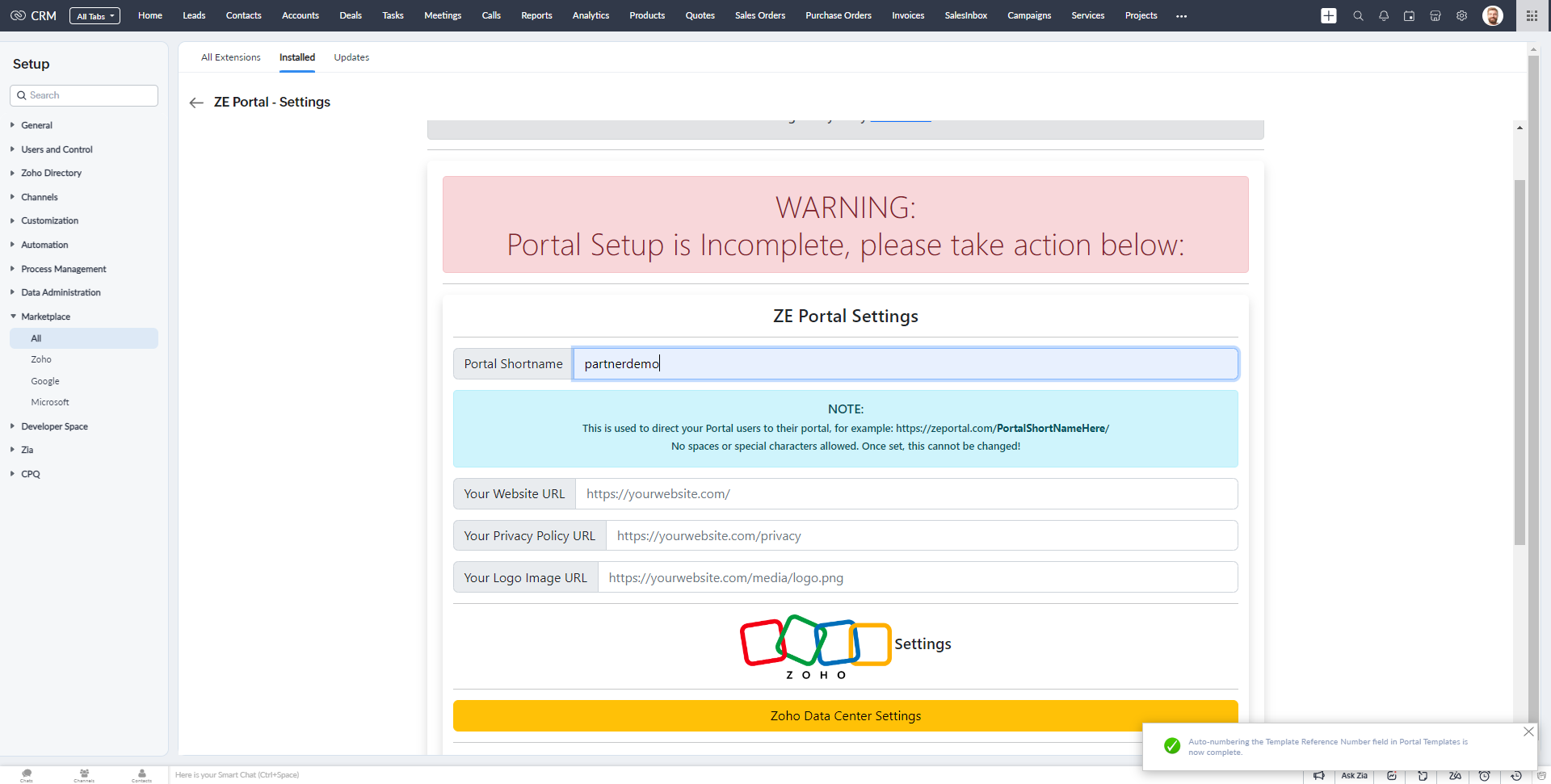Open the sticky notes icon in bottom bar

(x=1423, y=776)
